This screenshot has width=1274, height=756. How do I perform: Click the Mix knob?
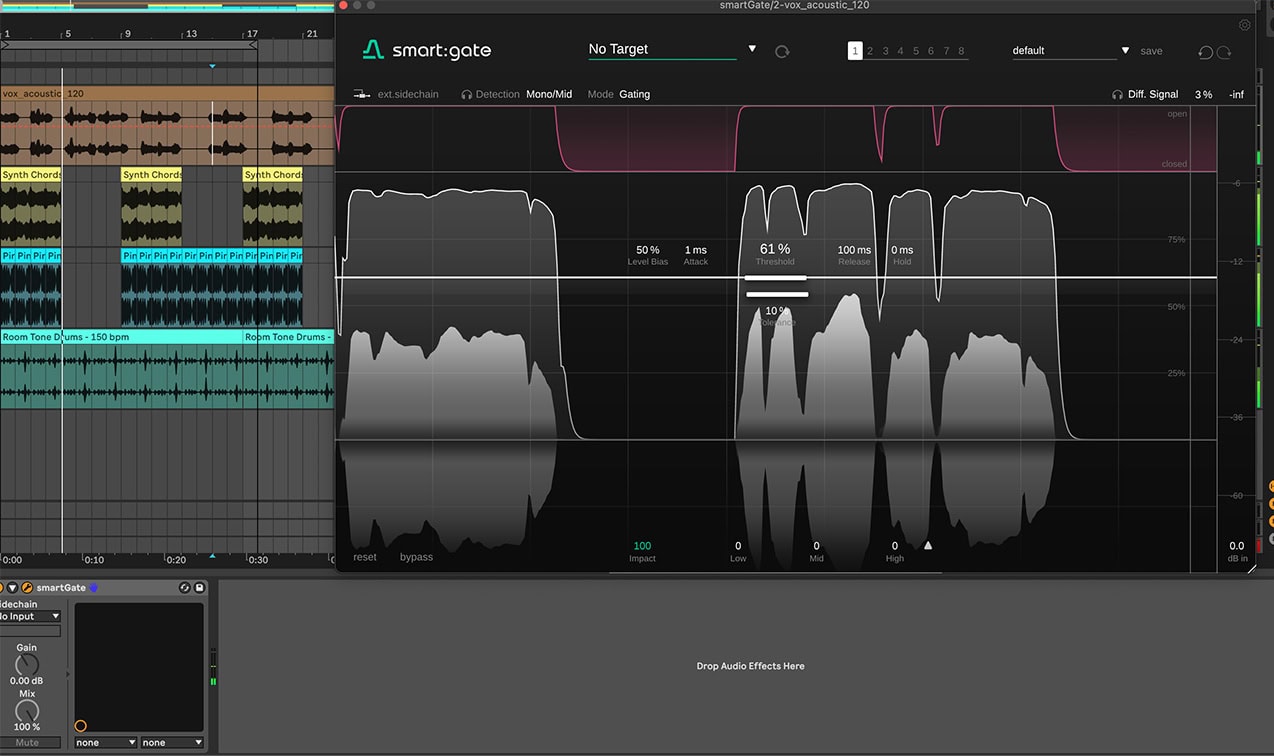pos(27,711)
